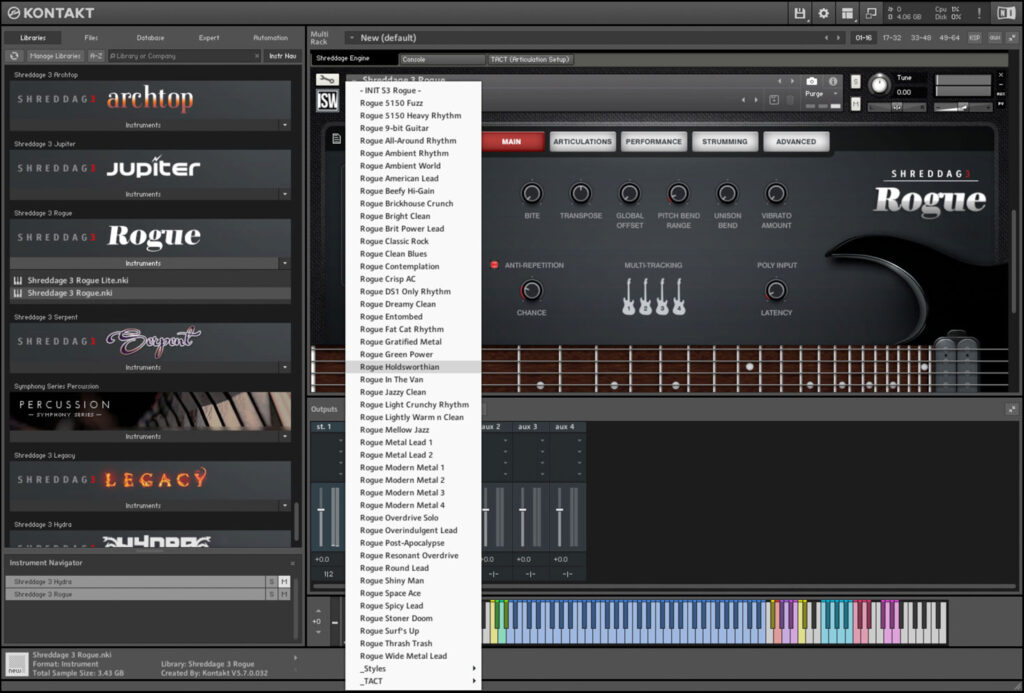The image size is (1024, 693).
Task: Click the Manage Libraries button
Action: coord(55,56)
